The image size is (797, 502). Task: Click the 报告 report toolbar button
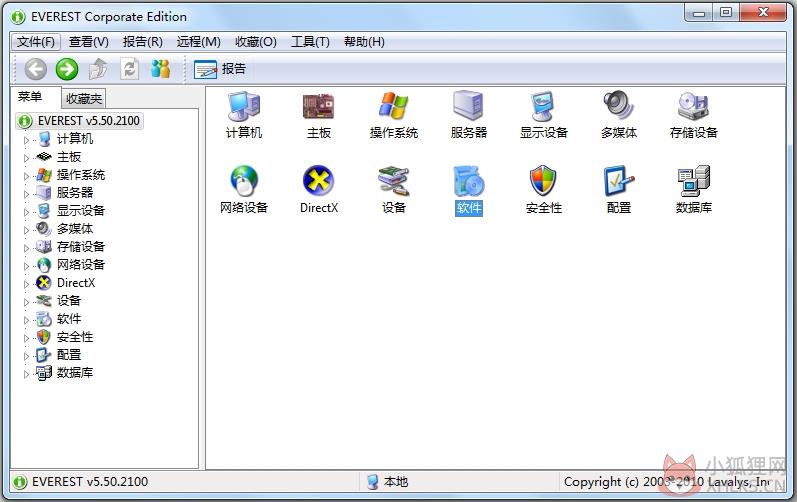click(220, 69)
